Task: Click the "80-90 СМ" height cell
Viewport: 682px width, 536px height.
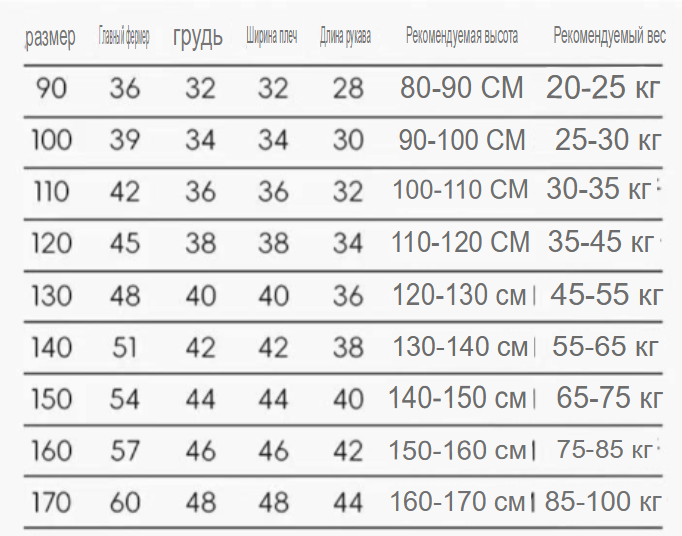Action: (x=461, y=87)
